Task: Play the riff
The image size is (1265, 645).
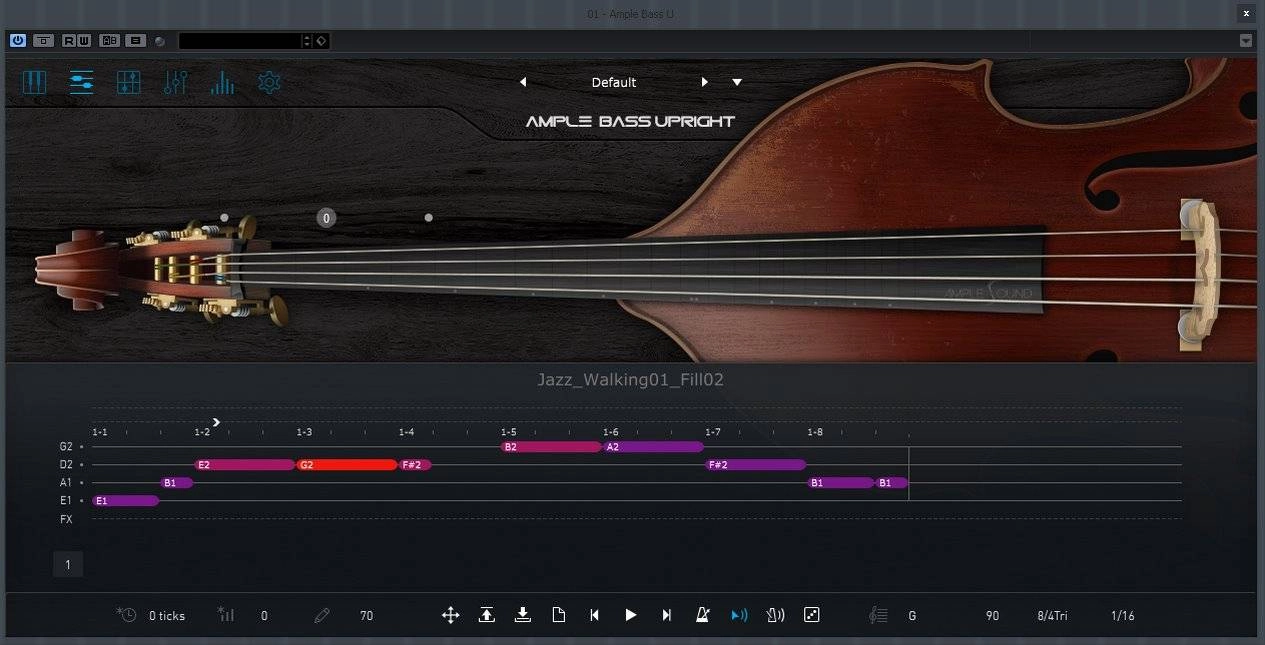Action: click(x=630, y=615)
